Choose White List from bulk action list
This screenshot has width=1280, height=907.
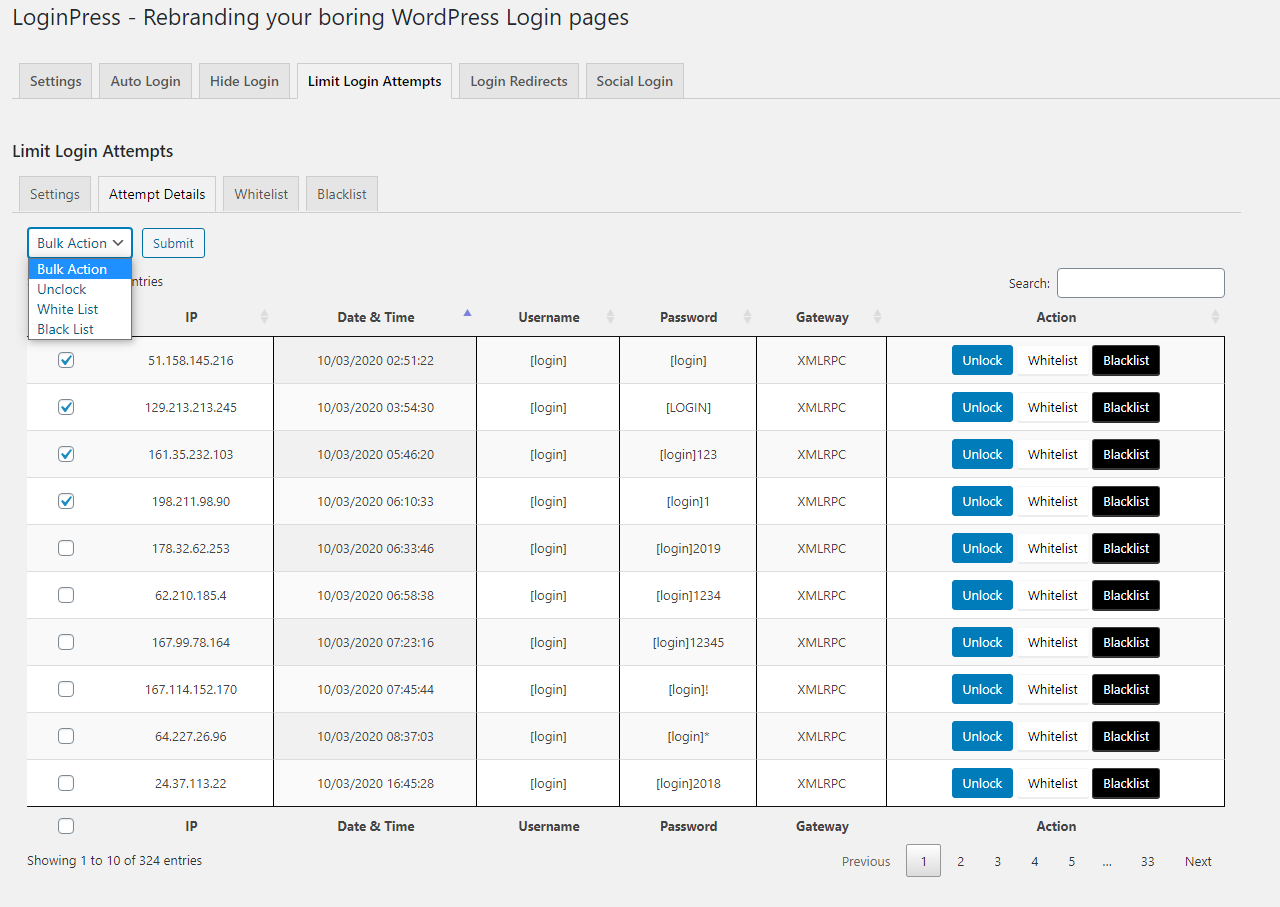(x=80, y=309)
